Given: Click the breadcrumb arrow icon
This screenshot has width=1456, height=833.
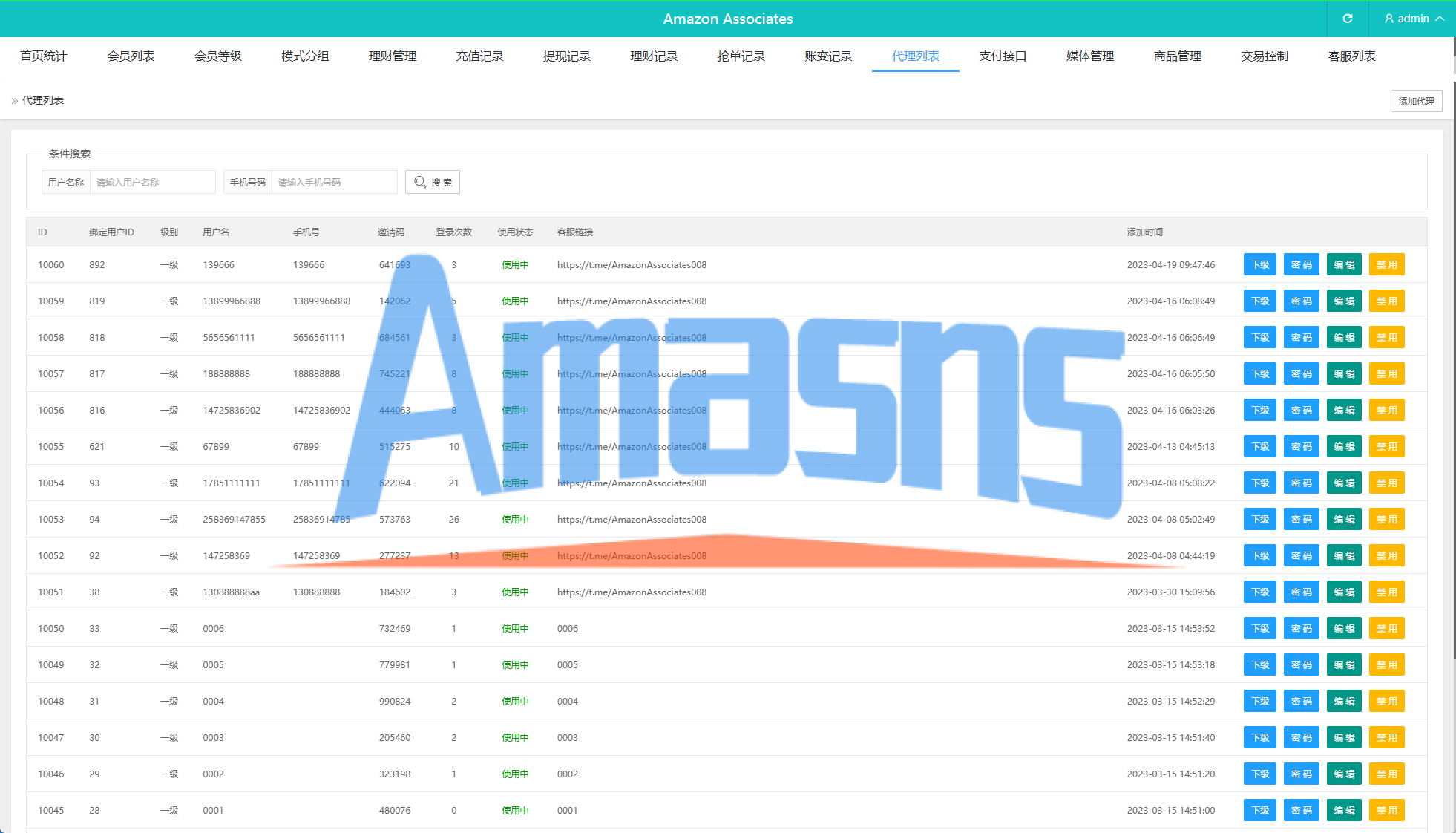Looking at the screenshot, I should (14, 101).
